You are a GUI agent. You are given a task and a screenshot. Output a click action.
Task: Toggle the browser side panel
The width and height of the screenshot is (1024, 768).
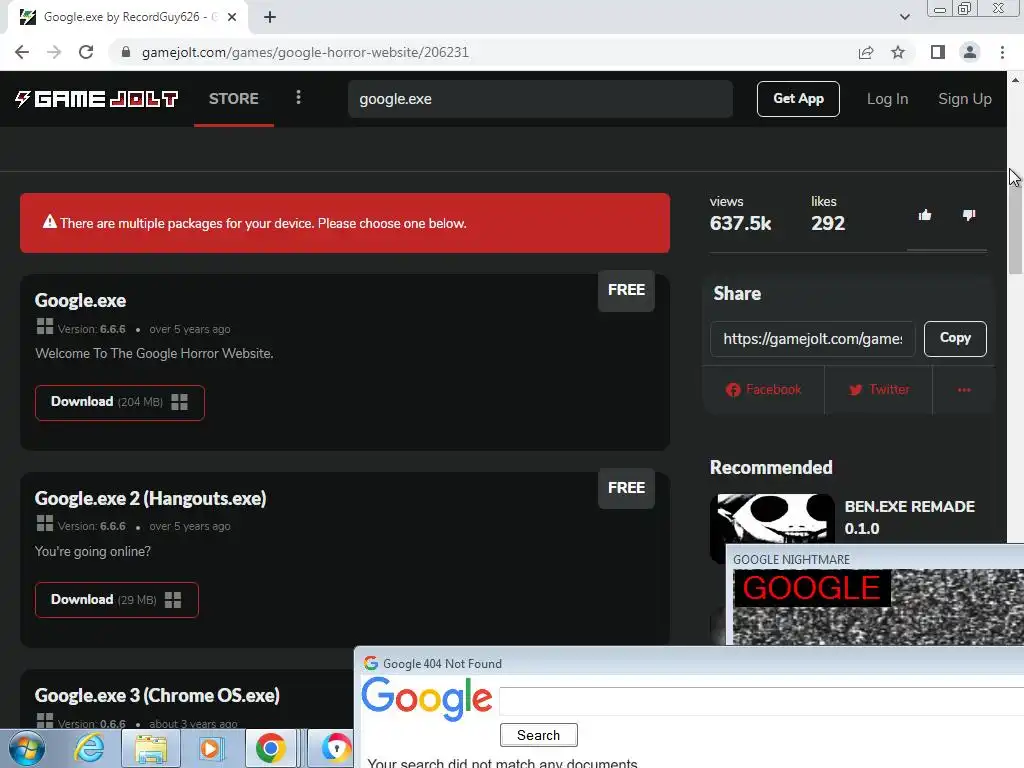pos(938,52)
